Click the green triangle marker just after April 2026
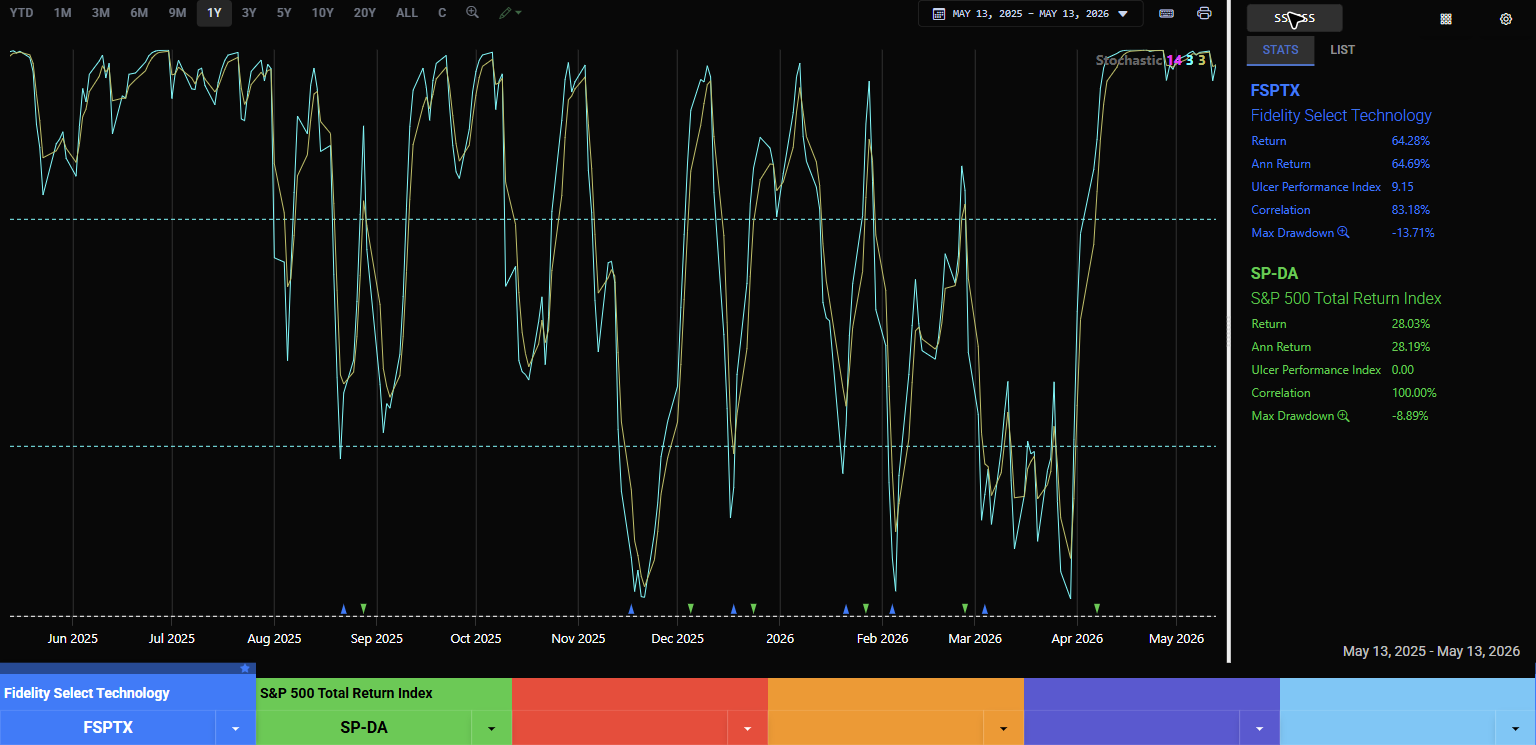The width and height of the screenshot is (1536, 745). [1097, 608]
